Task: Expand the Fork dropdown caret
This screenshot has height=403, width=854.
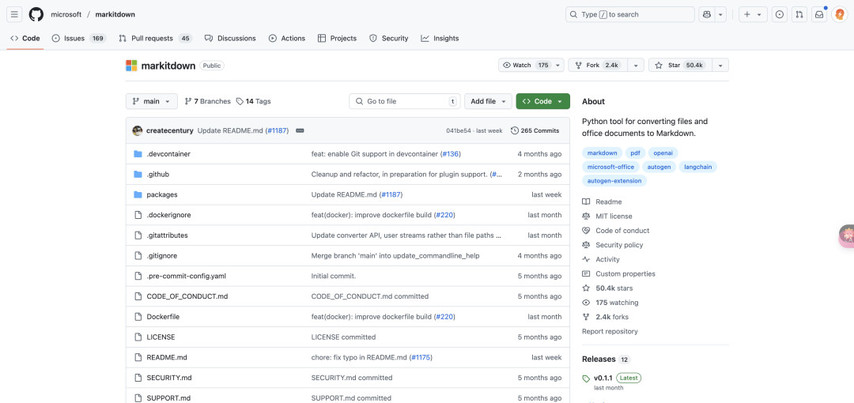Action: [x=636, y=65]
